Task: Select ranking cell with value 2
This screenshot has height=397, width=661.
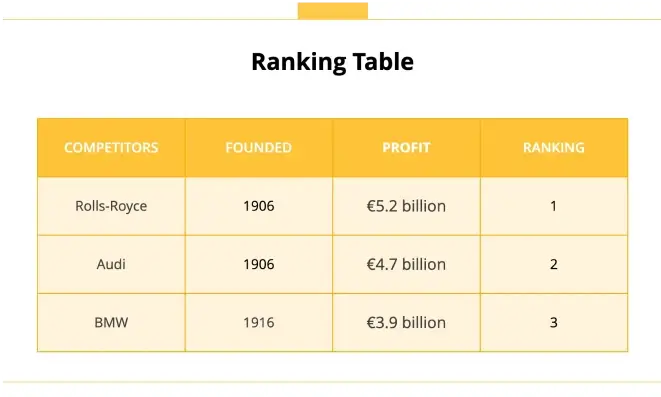Action: [x=554, y=264]
